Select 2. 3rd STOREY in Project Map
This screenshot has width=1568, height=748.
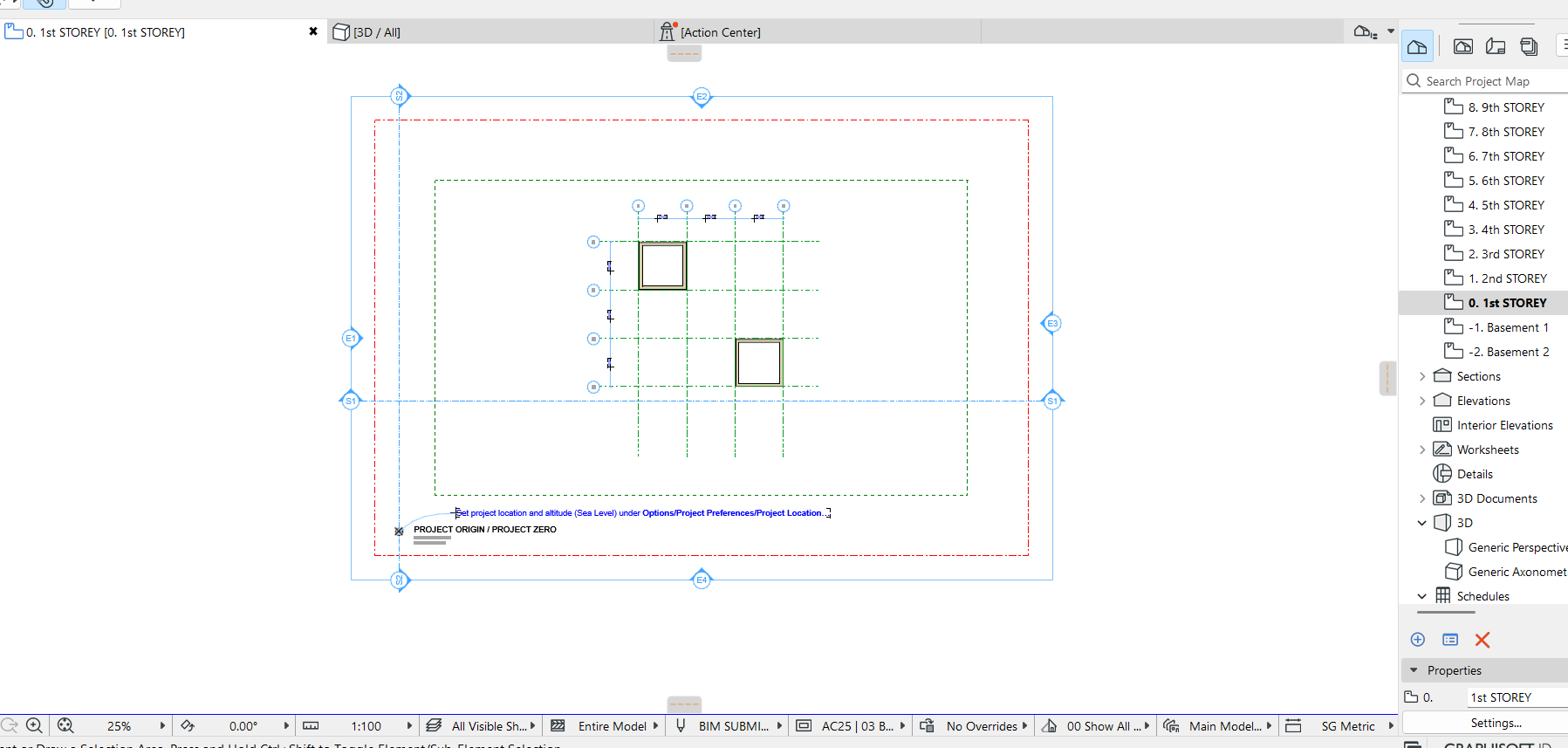tap(1505, 254)
